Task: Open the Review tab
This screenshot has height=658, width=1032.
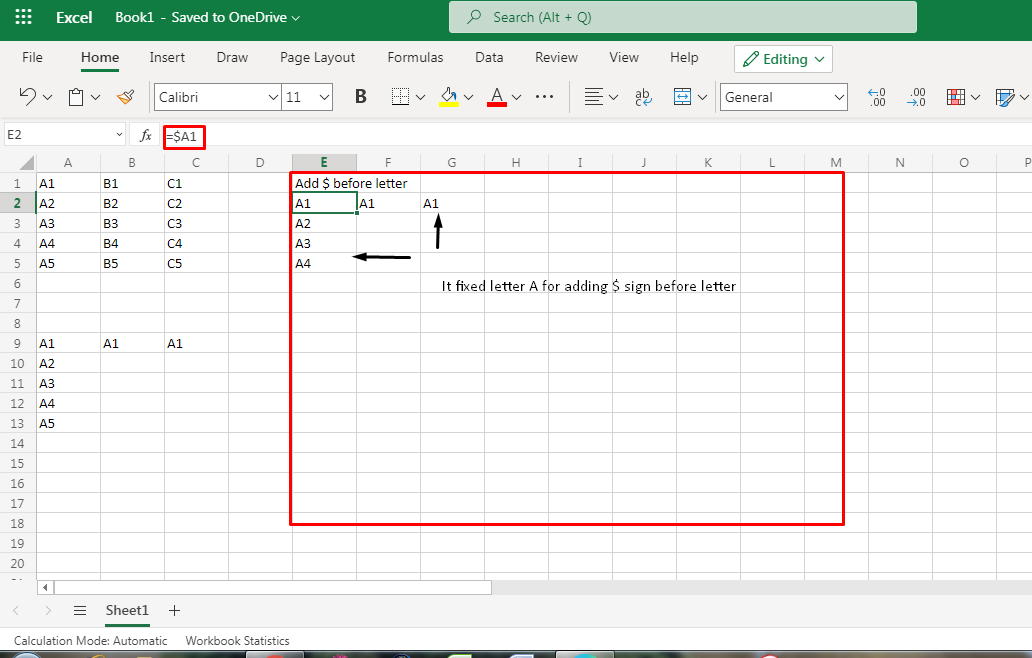Action: [x=556, y=58]
